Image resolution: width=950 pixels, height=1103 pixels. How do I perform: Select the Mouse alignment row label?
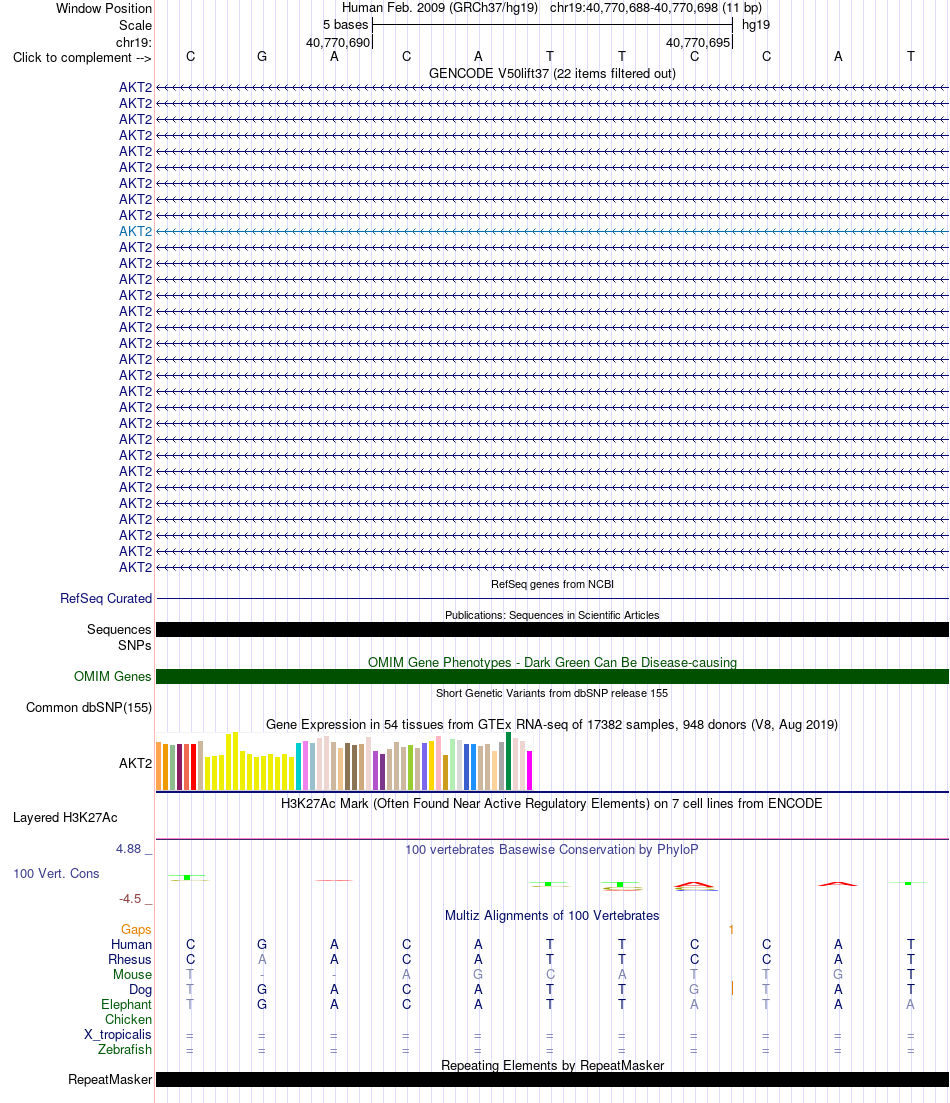(132, 974)
